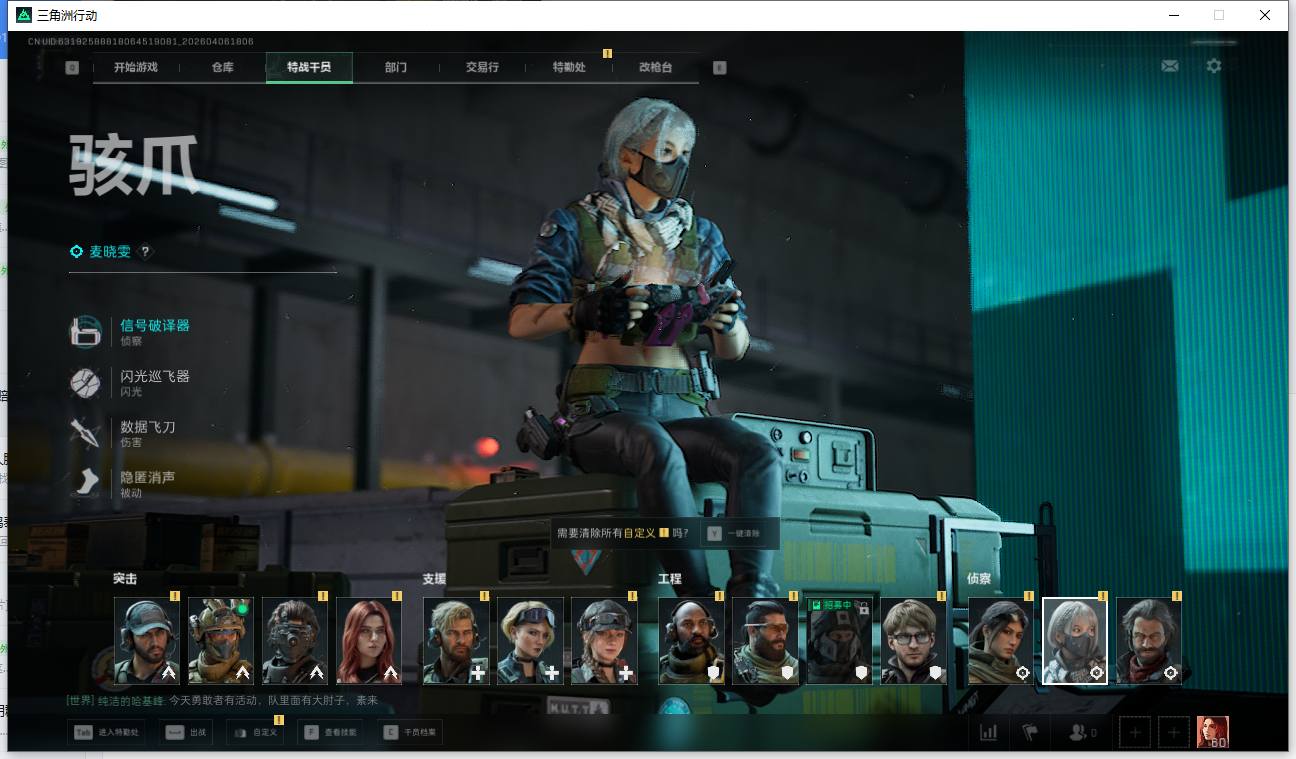This screenshot has height=759, width=1296.
Task: Open the mail envelope icon
Action: tap(1169, 66)
